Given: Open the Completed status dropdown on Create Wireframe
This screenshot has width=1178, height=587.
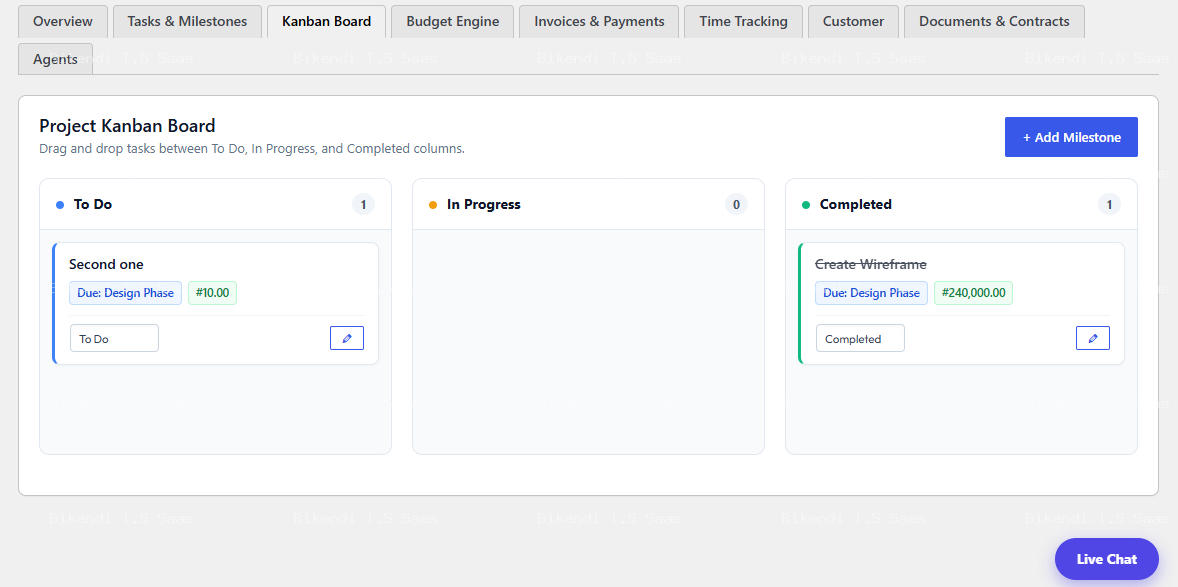Looking at the screenshot, I should coord(860,338).
